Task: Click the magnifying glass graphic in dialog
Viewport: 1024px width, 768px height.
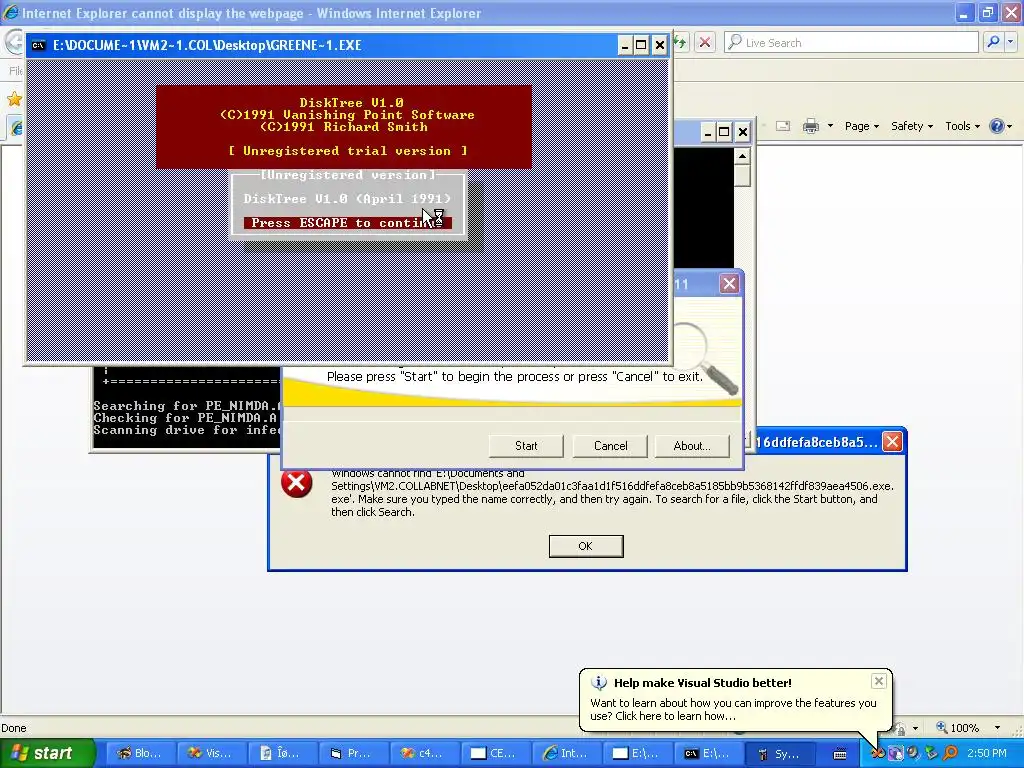Action: click(x=708, y=358)
